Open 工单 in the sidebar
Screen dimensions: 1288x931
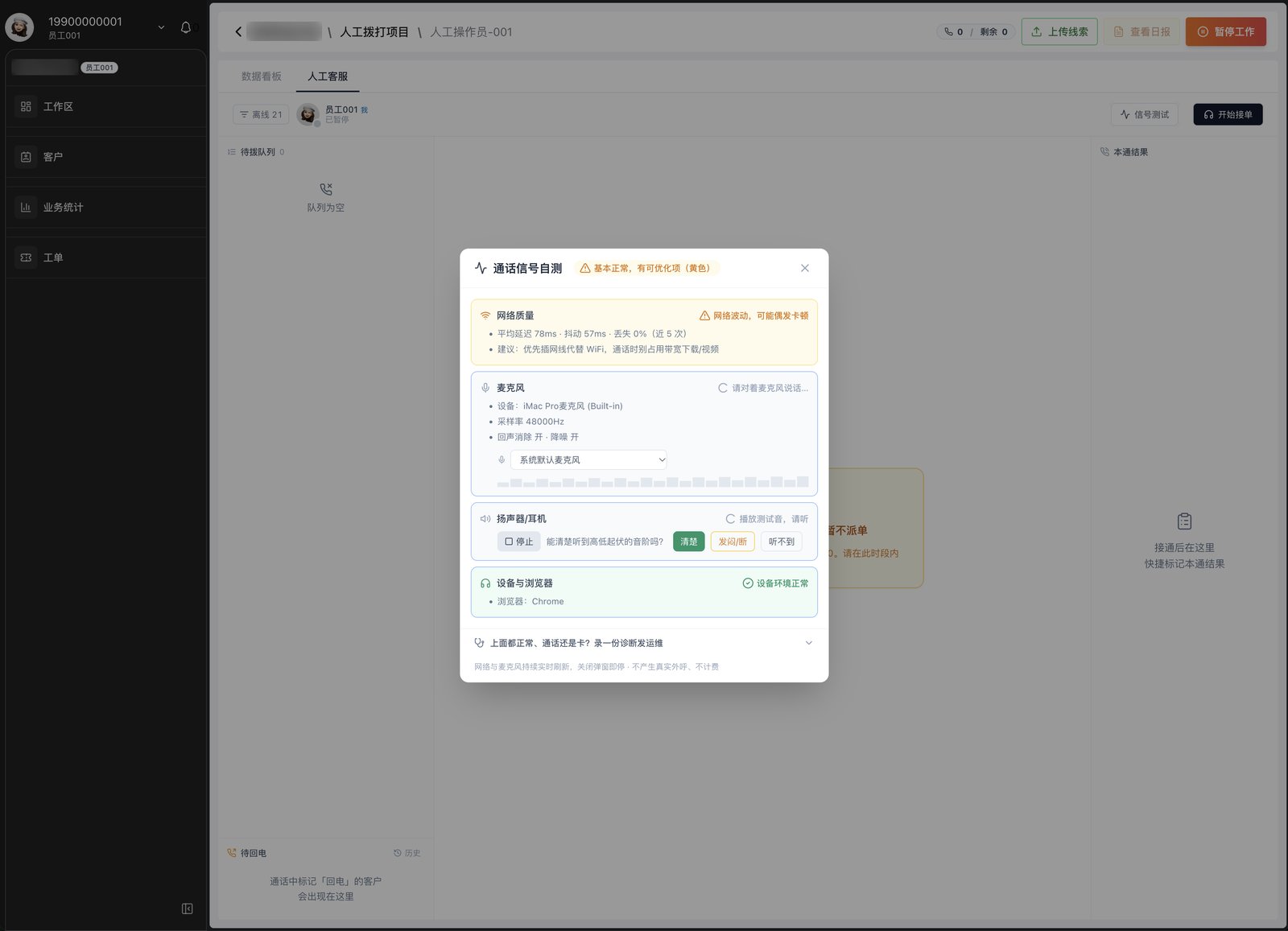pos(105,257)
